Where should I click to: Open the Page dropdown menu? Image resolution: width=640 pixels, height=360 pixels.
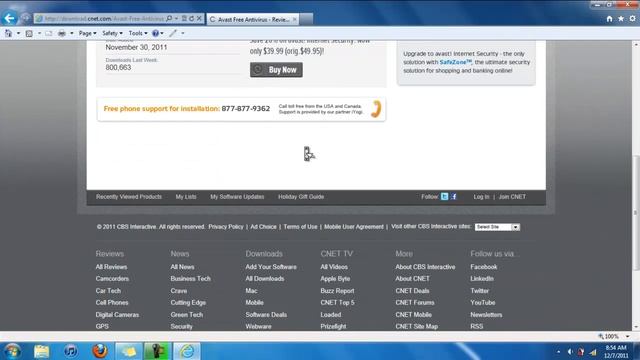pyautogui.click(x=87, y=33)
